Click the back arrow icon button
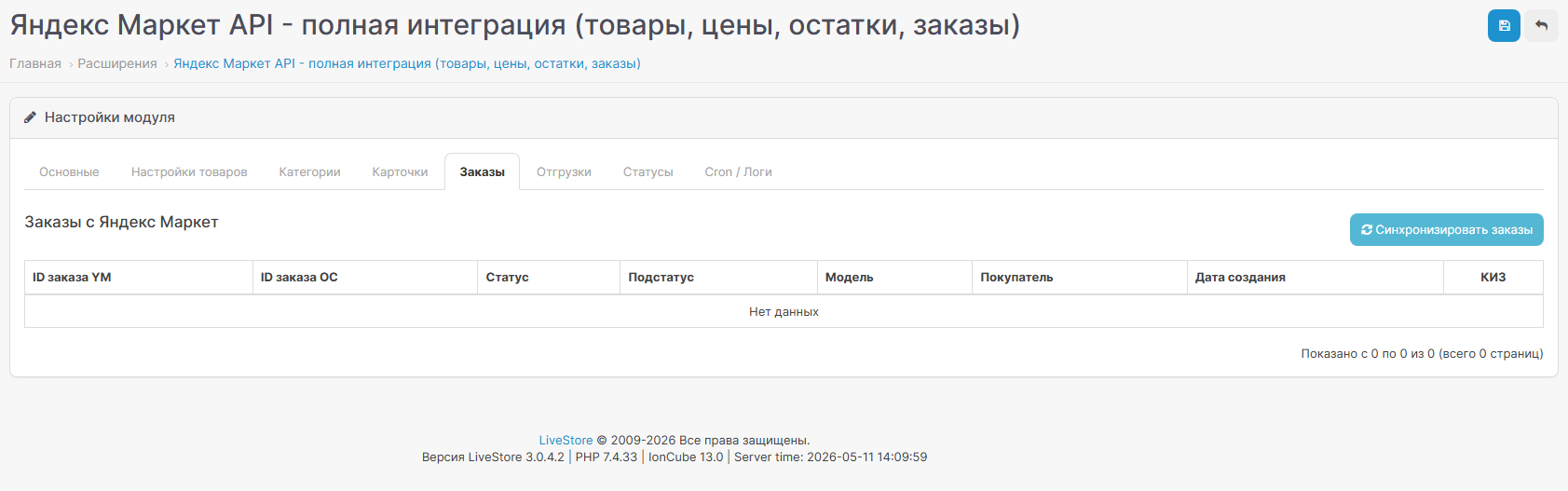 [x=1542, y=25]
